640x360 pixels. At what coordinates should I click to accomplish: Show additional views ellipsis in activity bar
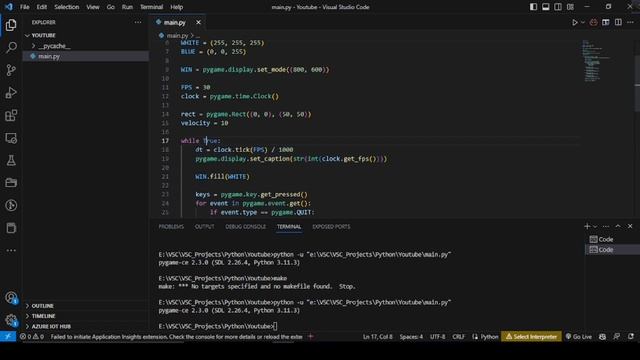(11, 250)
